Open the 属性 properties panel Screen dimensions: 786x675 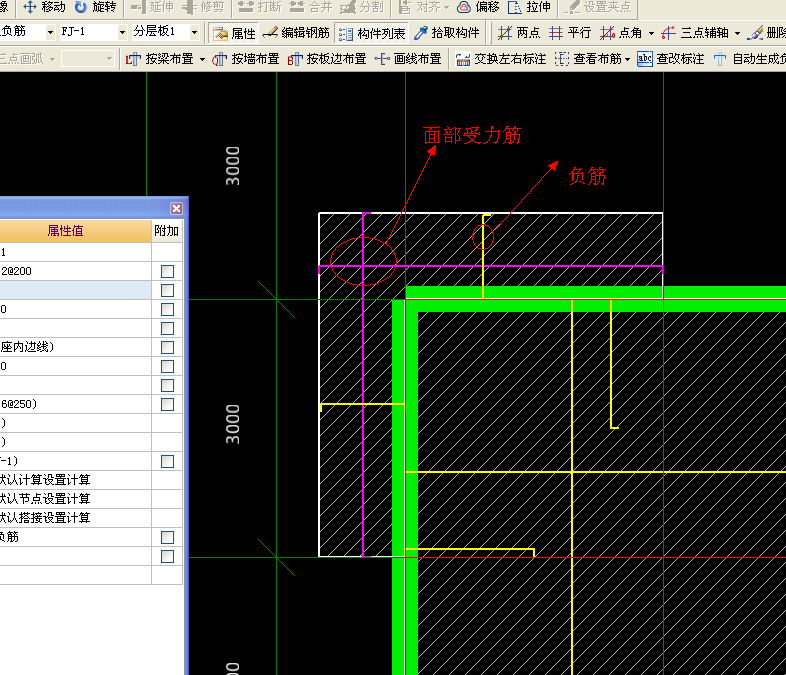point(234,33)
